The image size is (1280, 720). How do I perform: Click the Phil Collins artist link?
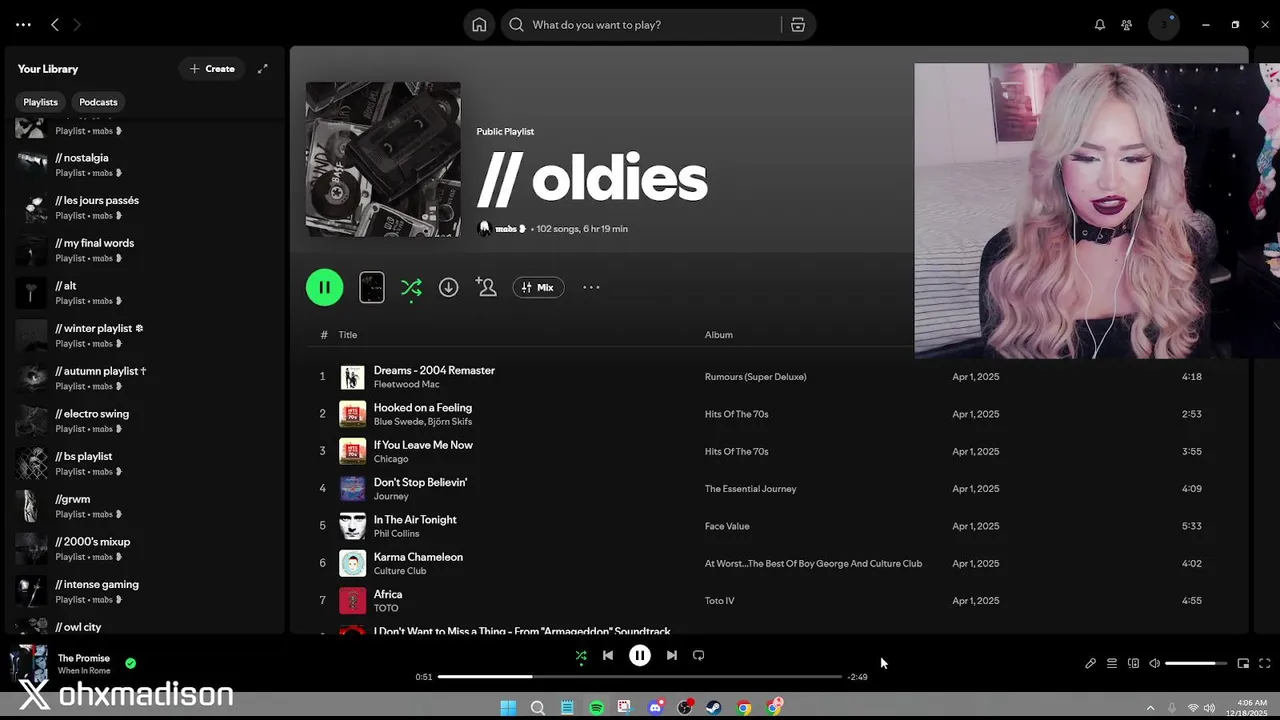click(x=396, y=533)
